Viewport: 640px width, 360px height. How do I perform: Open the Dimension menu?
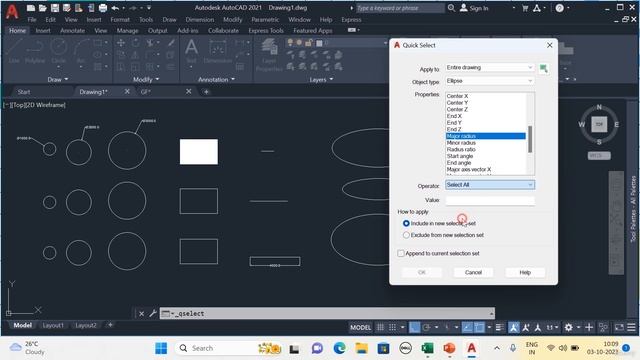tap(200, 20)
